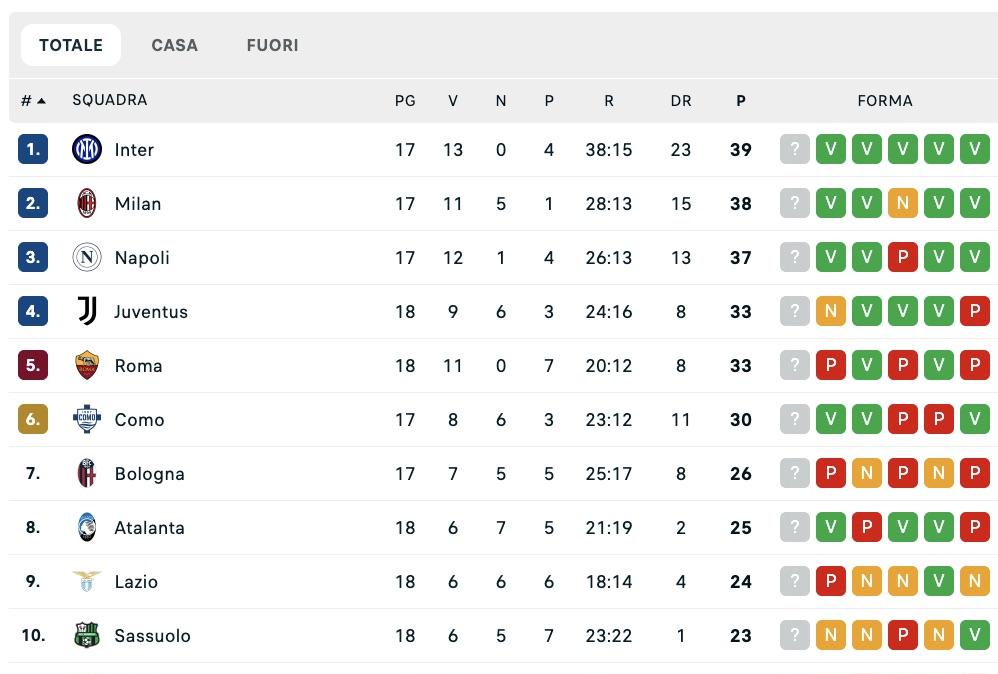Open the Inter team page link

[134, 150]
